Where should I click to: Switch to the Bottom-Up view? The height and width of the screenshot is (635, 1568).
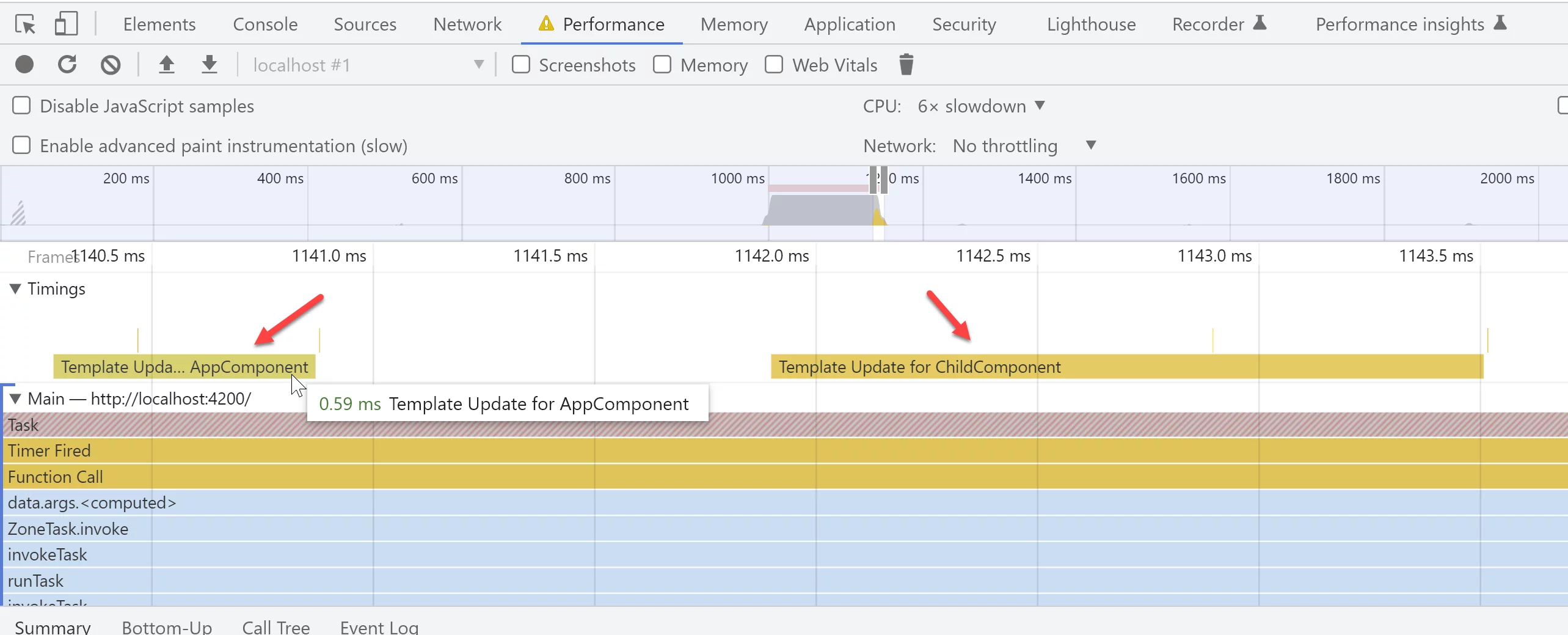166,626
